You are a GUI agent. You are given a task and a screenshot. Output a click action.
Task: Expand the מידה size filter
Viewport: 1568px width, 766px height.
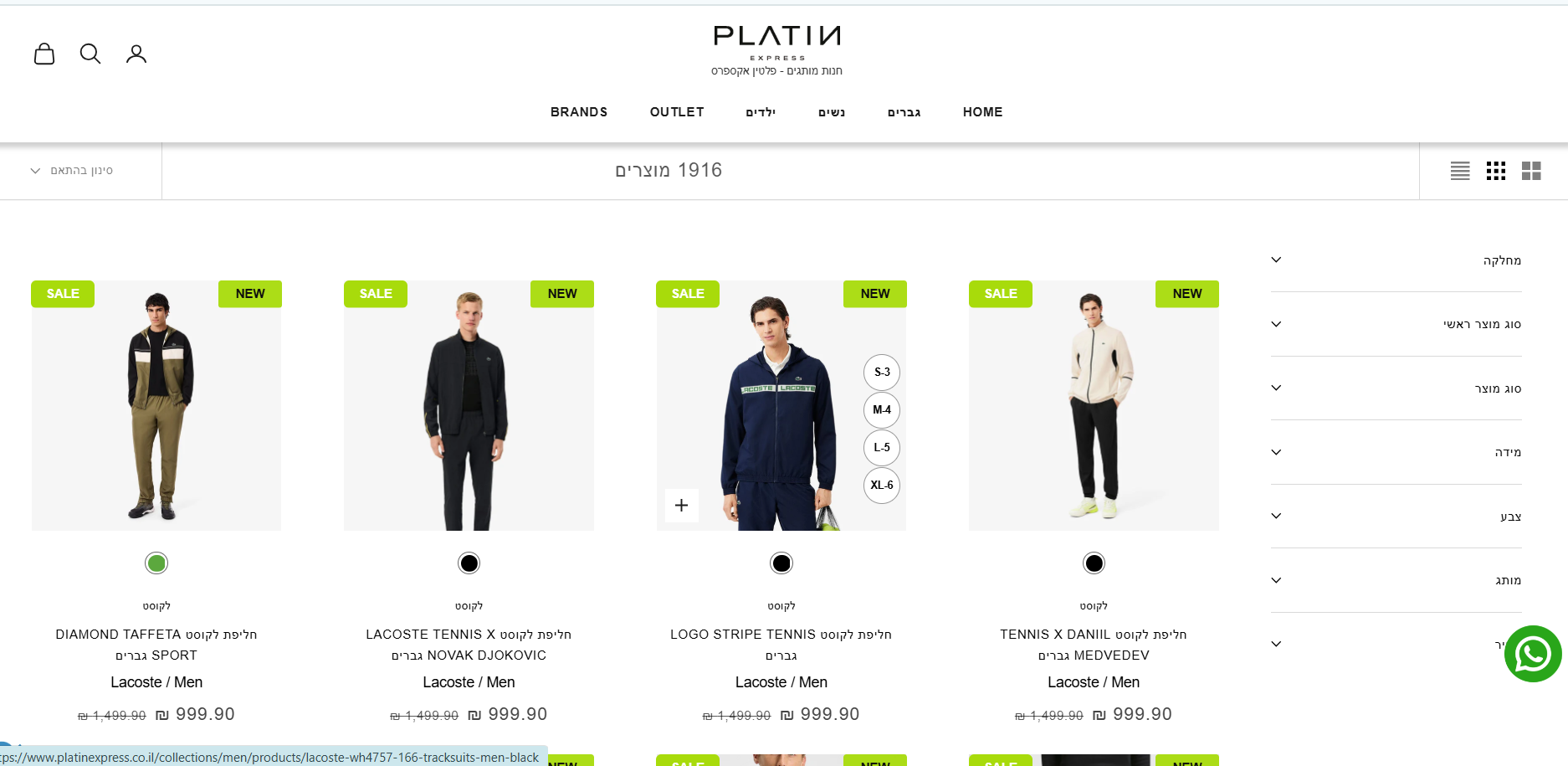click(1396, 452)
